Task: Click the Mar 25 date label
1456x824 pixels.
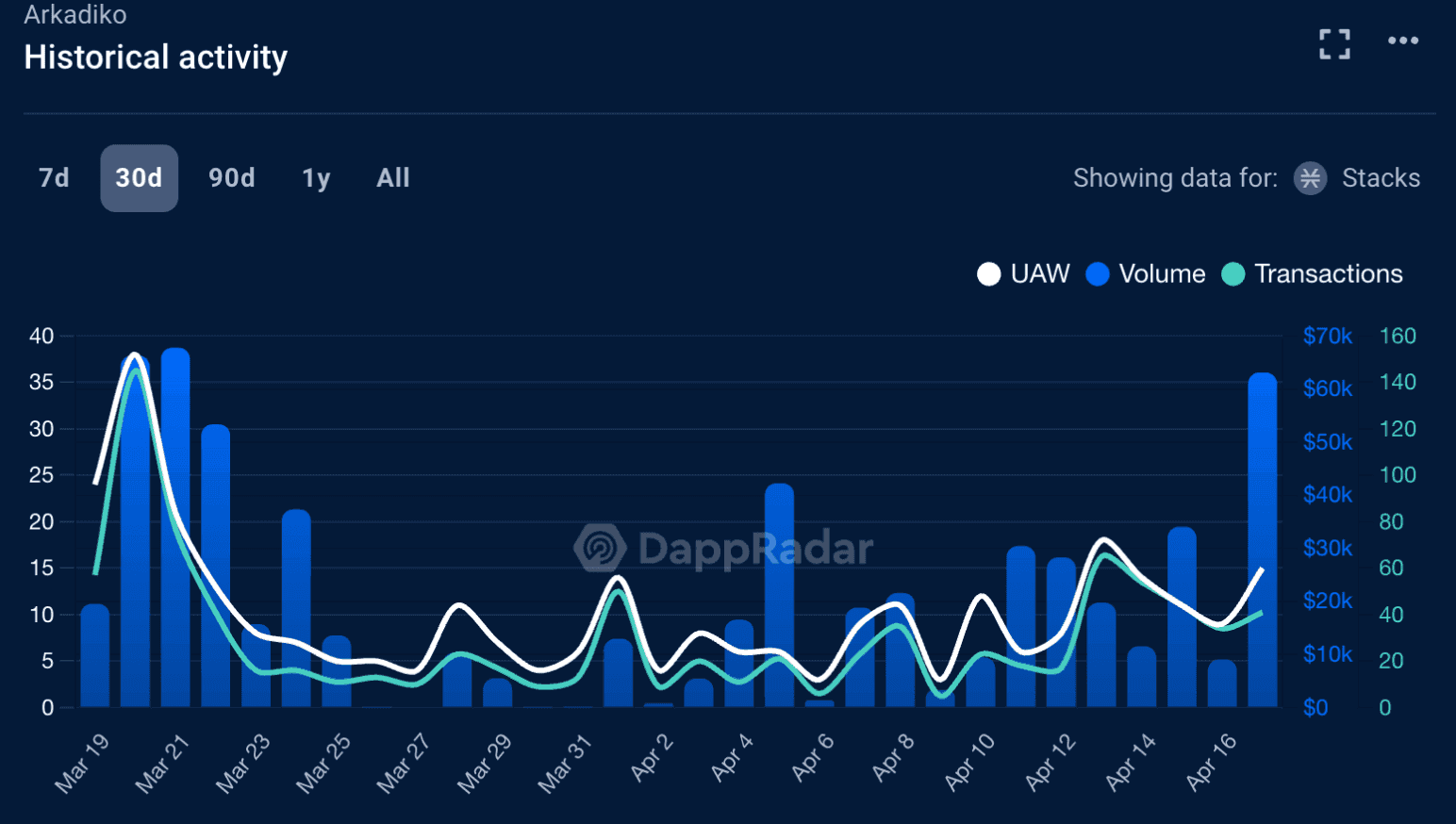Action: pyautogui.click(x=324, y=763)
